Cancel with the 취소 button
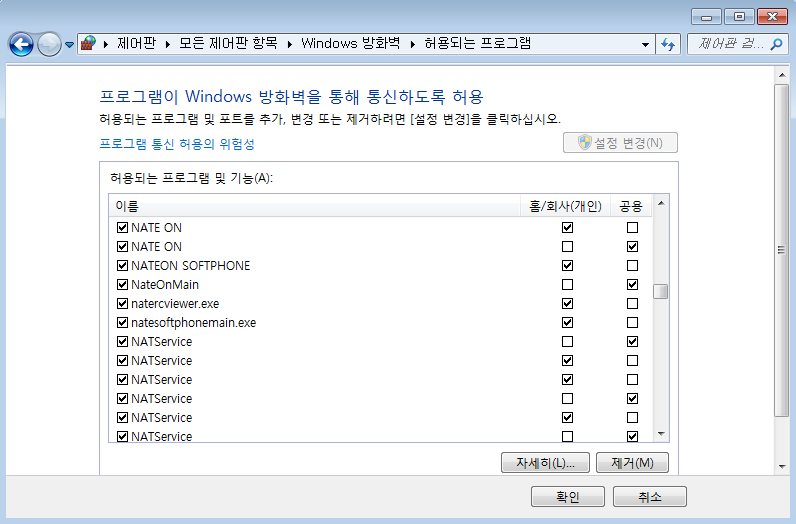 [650, 497]
